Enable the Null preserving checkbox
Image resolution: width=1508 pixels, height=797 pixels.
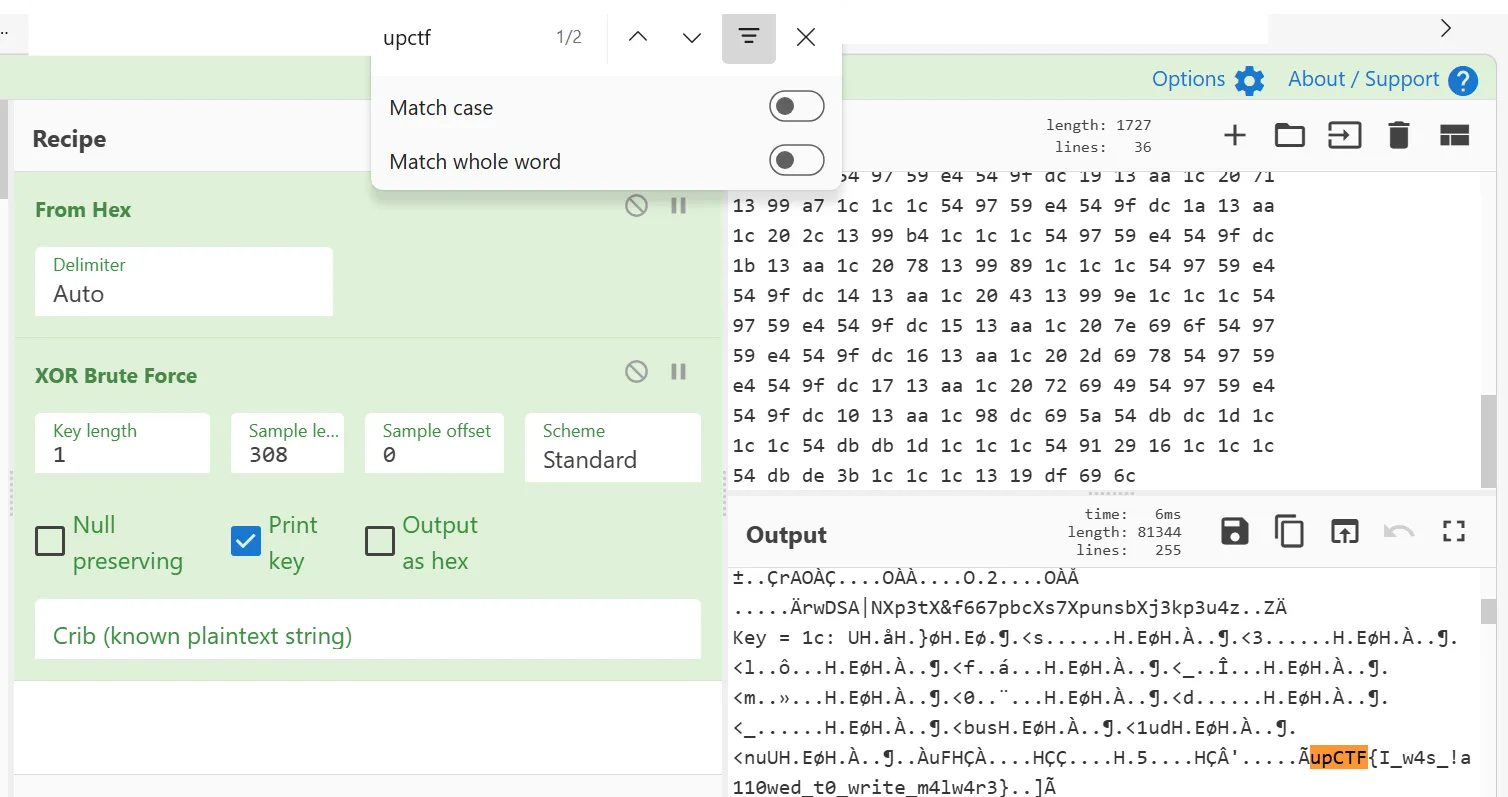[49, 540]
